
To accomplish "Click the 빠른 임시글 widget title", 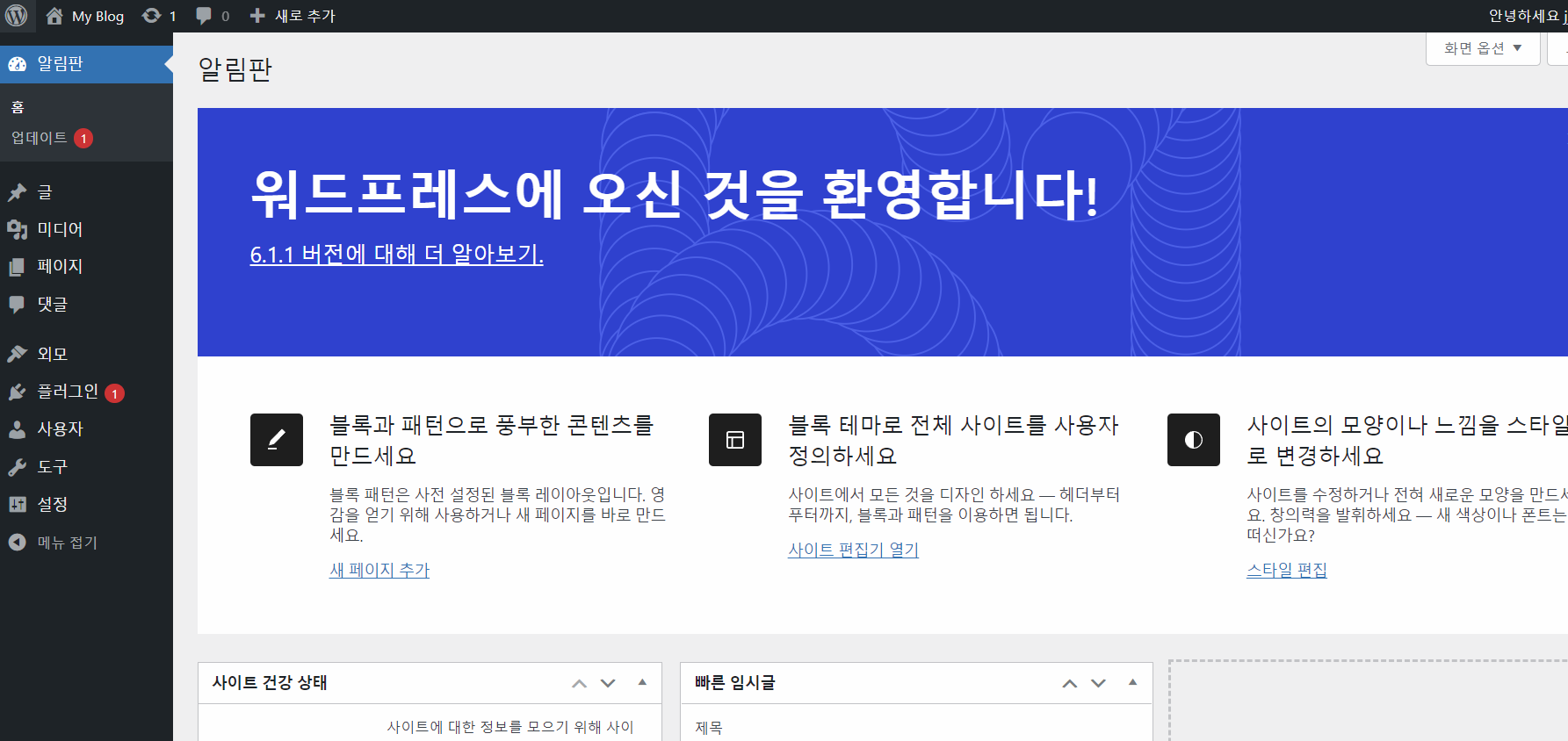I will pos(734,683).
